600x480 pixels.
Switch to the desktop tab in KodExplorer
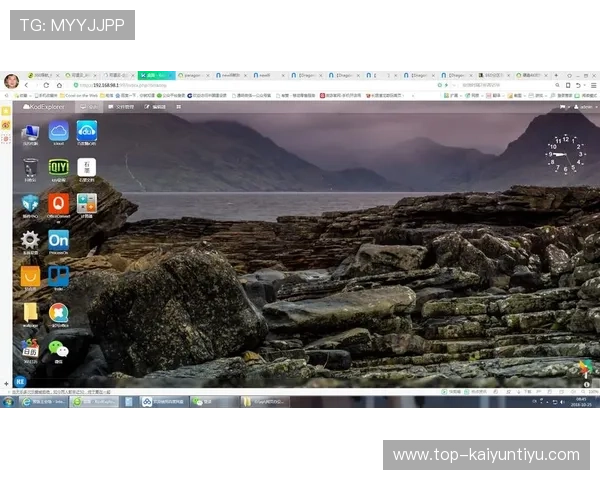[90, 106]
